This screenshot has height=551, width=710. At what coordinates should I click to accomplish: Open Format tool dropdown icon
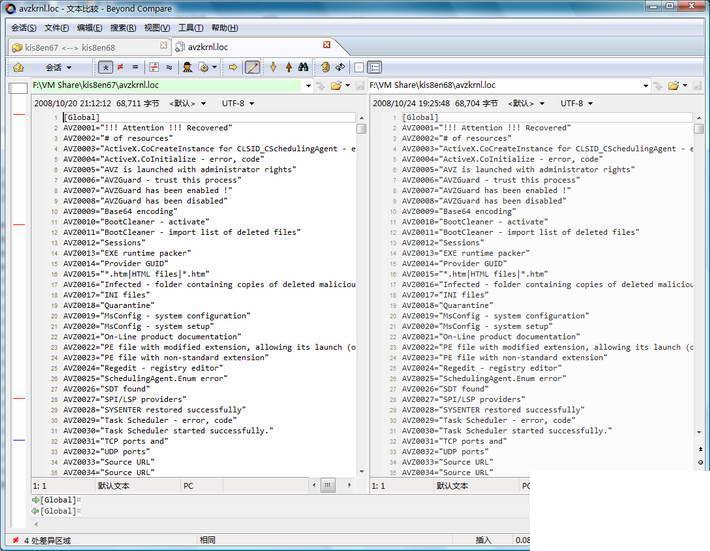click(208, 67)
